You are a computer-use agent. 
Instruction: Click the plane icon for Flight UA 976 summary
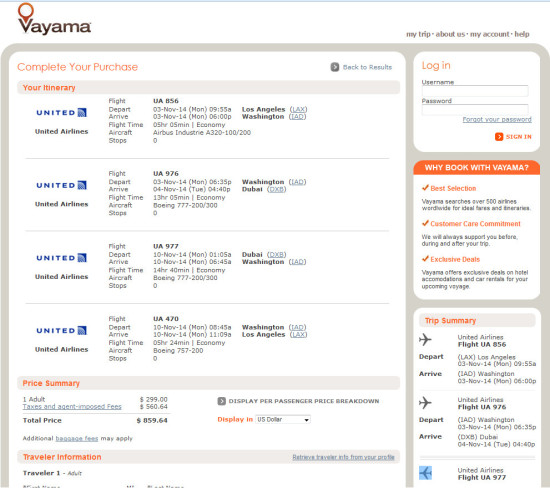pyautogui.click(x=425, y=402)
